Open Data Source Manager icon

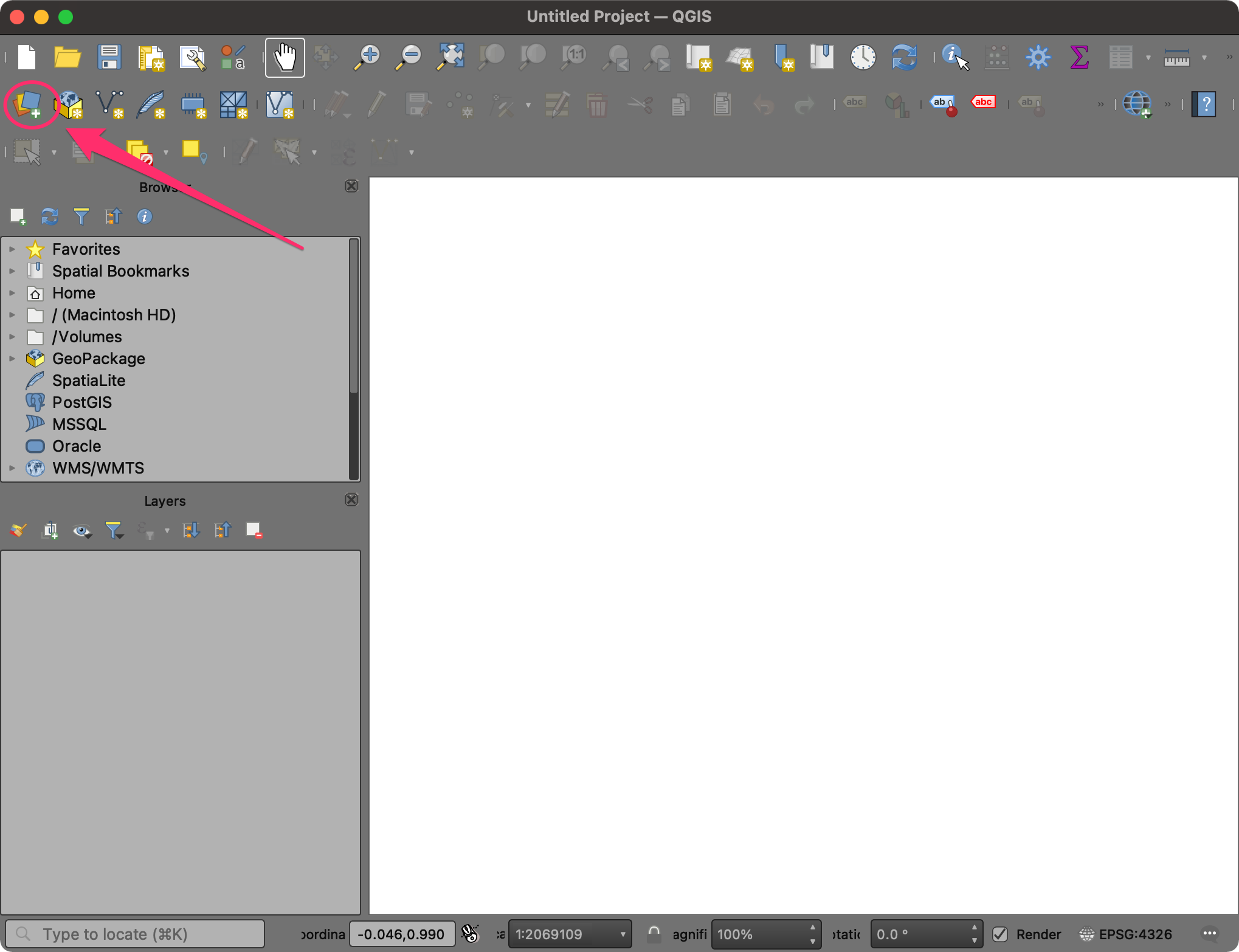pyautogui.click(x=27, y=105)
